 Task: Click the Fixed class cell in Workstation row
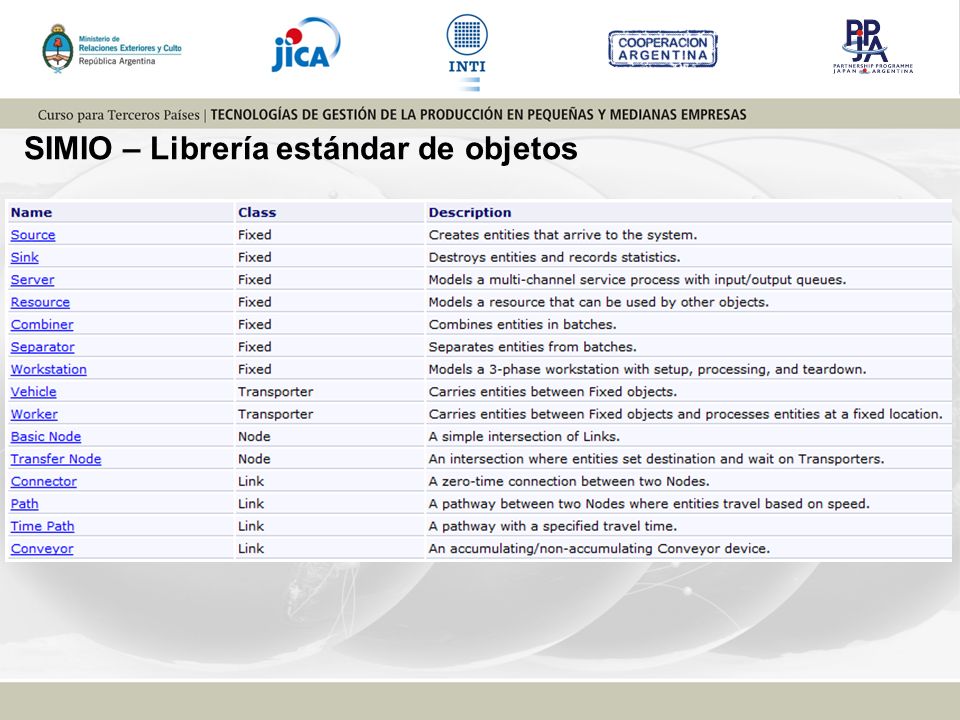click(x=255, y=369)
